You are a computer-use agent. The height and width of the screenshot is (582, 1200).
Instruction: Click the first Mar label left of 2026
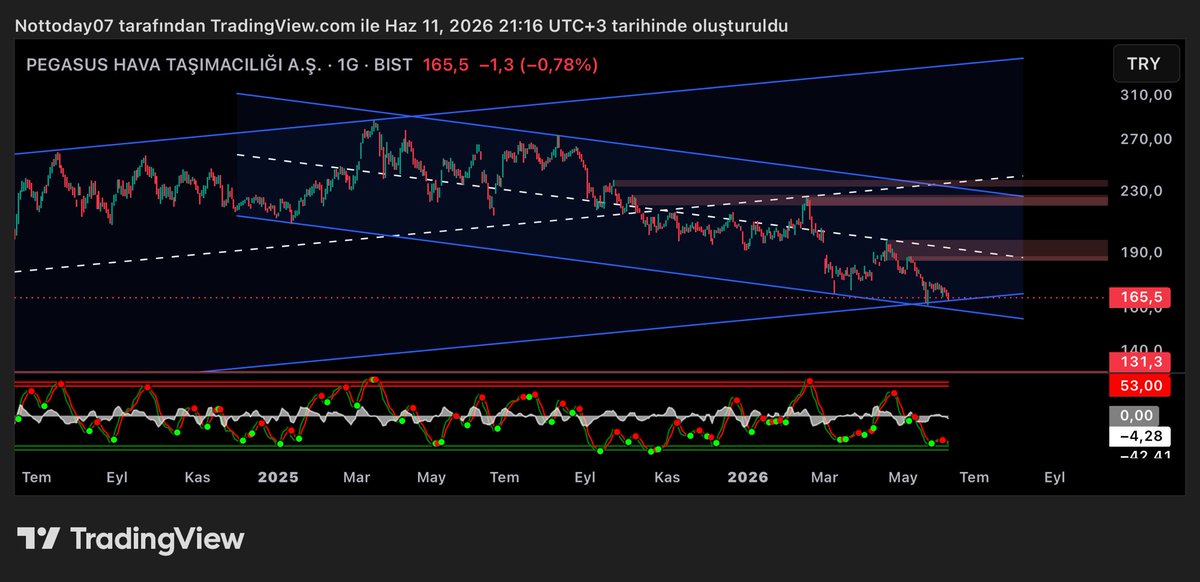358,478
